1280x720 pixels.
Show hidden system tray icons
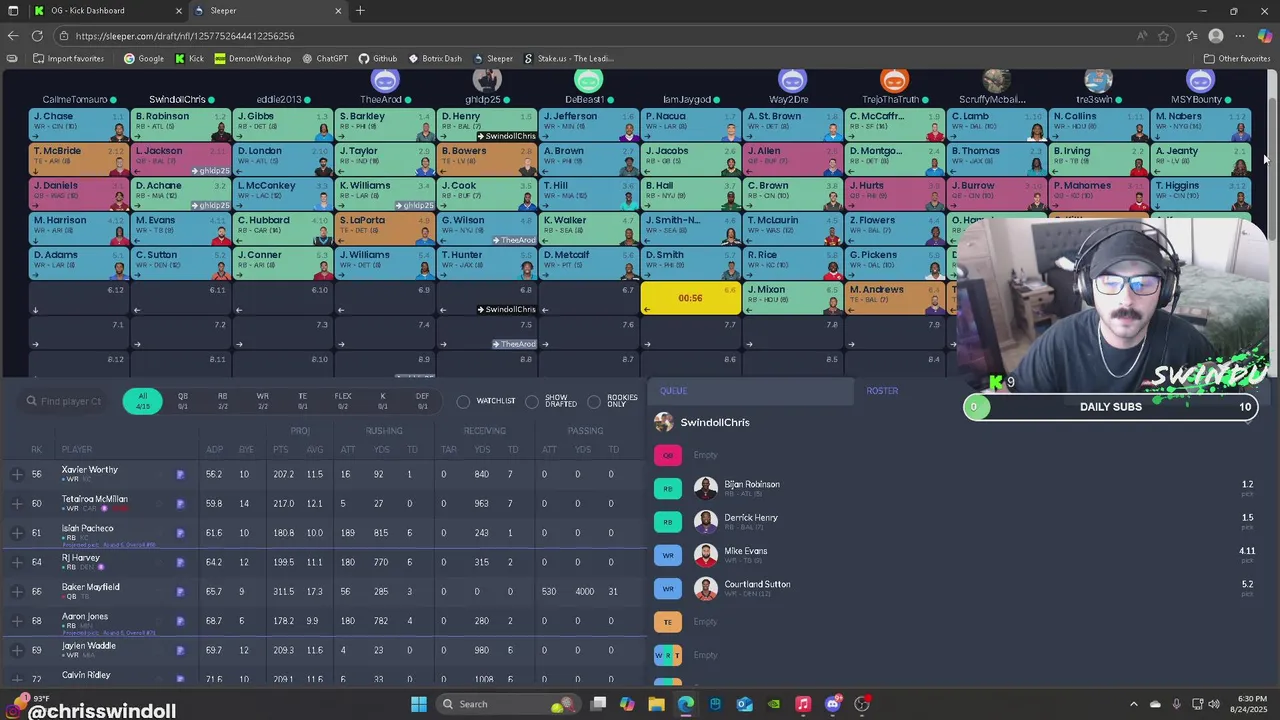coord(1133,704)
